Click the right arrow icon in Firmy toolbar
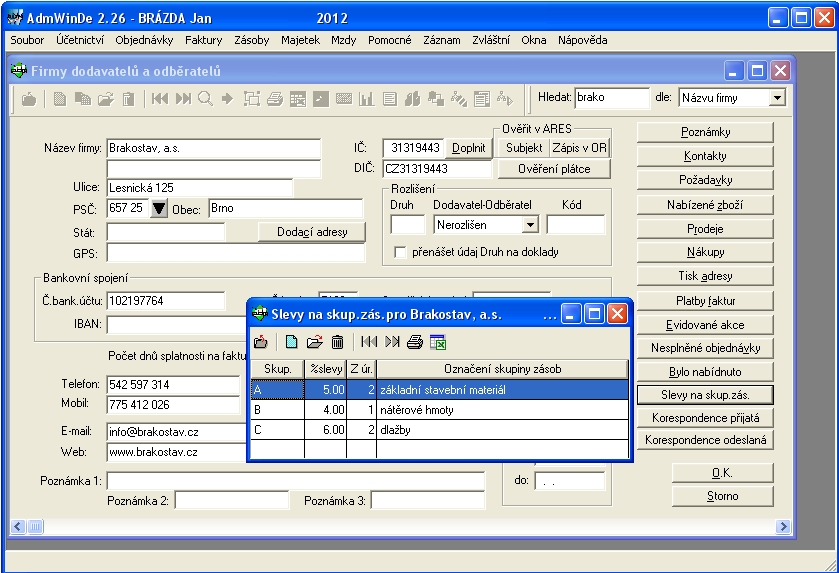The width and height of the screenshot is (839, 573). (x=228, y=99)
